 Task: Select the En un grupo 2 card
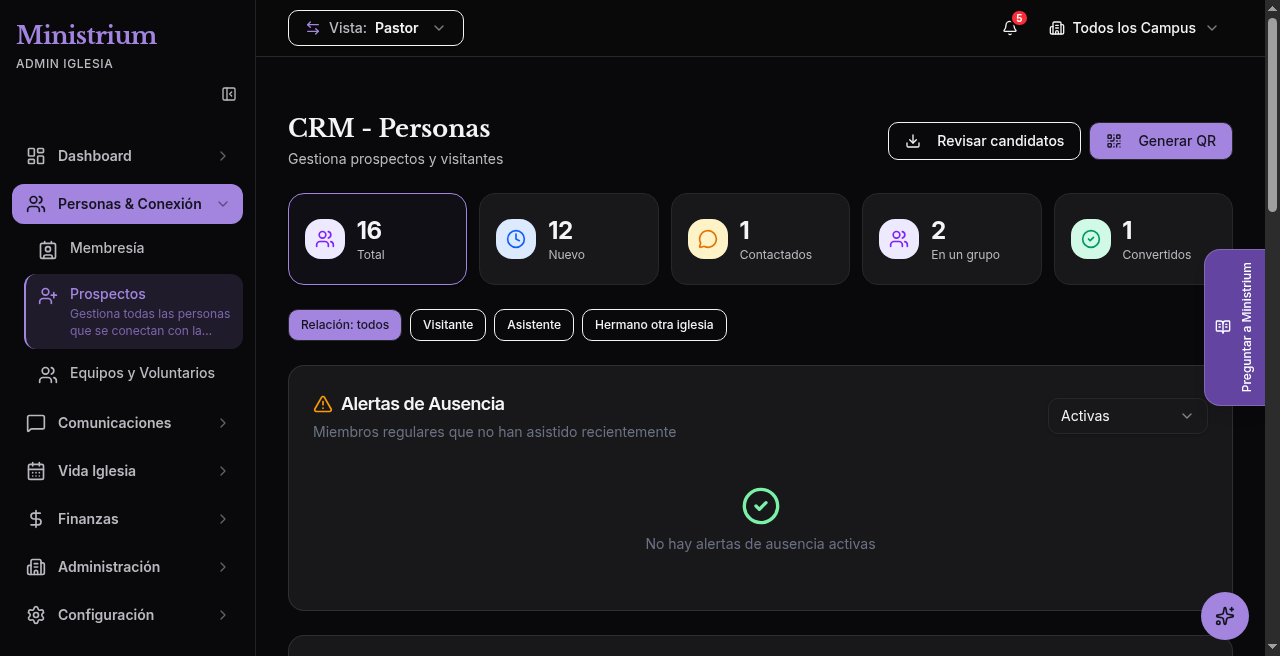(x=952, y=239)
